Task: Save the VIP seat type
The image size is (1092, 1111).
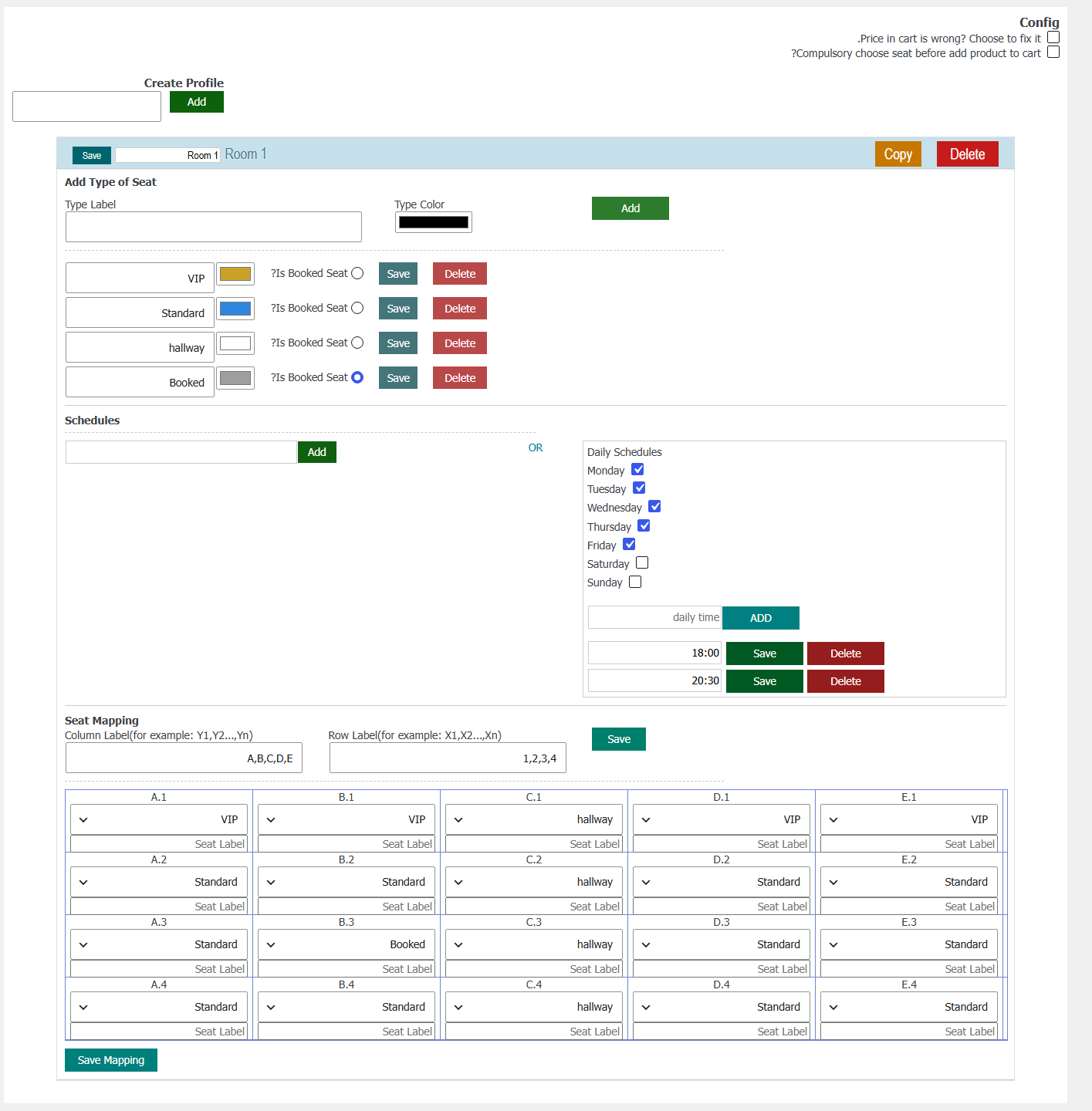Action: click(398, 274)
